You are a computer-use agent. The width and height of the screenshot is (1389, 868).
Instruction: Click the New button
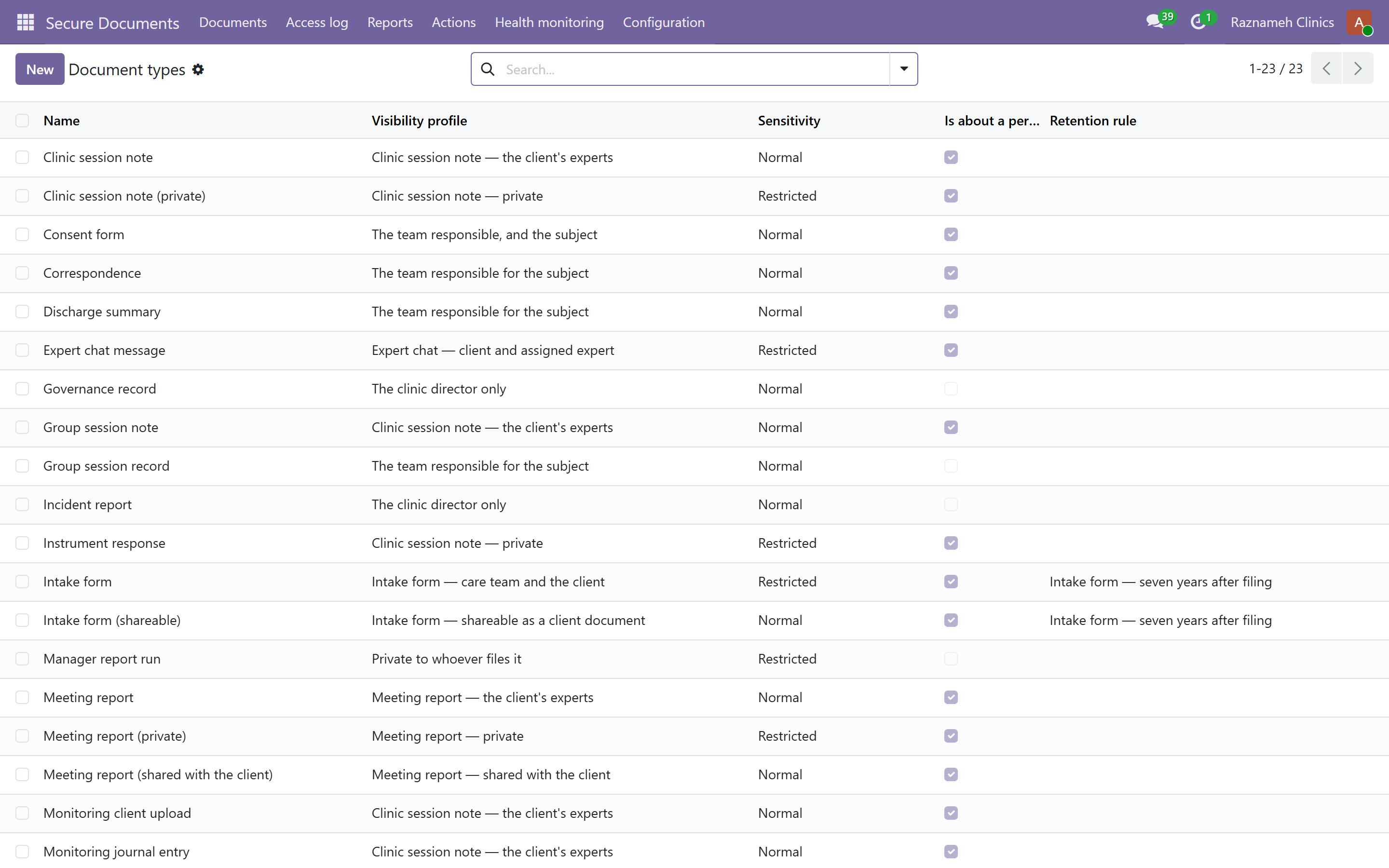coord(40,69)
